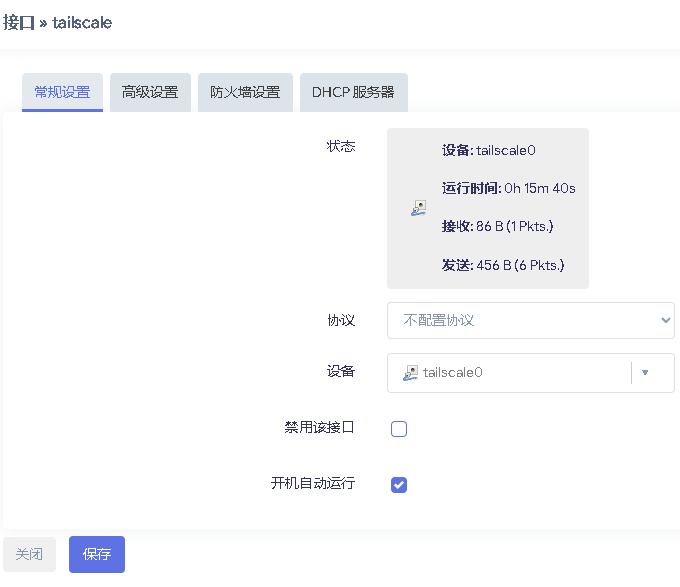Open the 协议 dropdown showing 不配置协议

530,320
